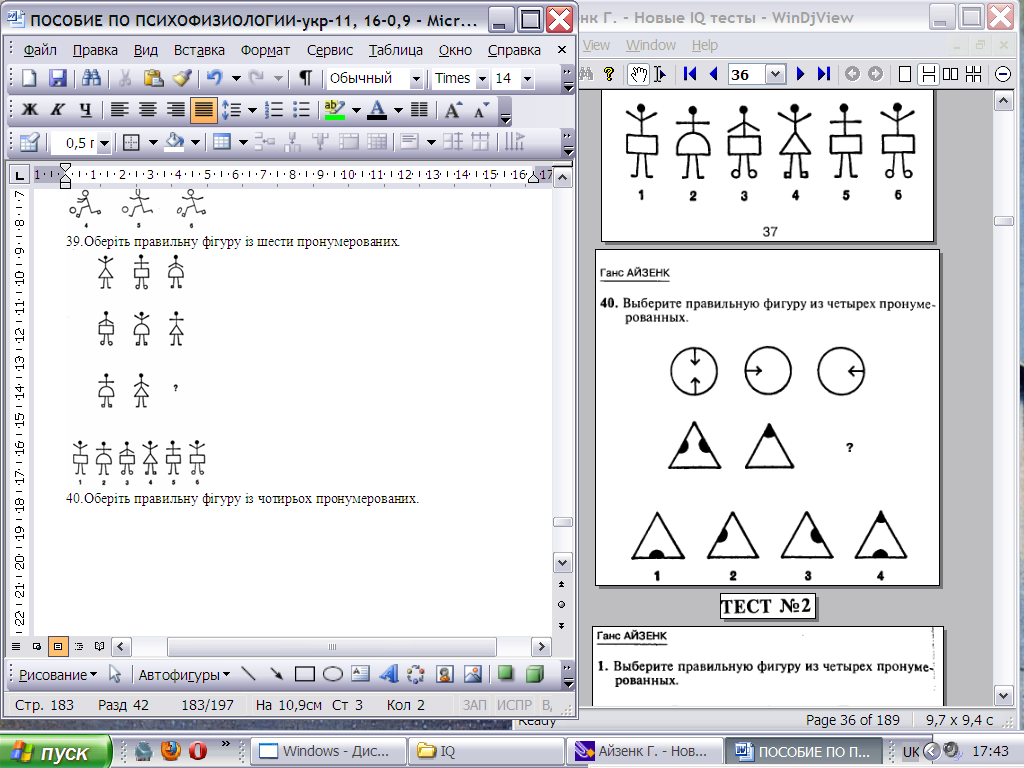The height and width of the screenshot is (768, 1024).
Task: Click the numbered list icon
Action: (x=274, y=110)
